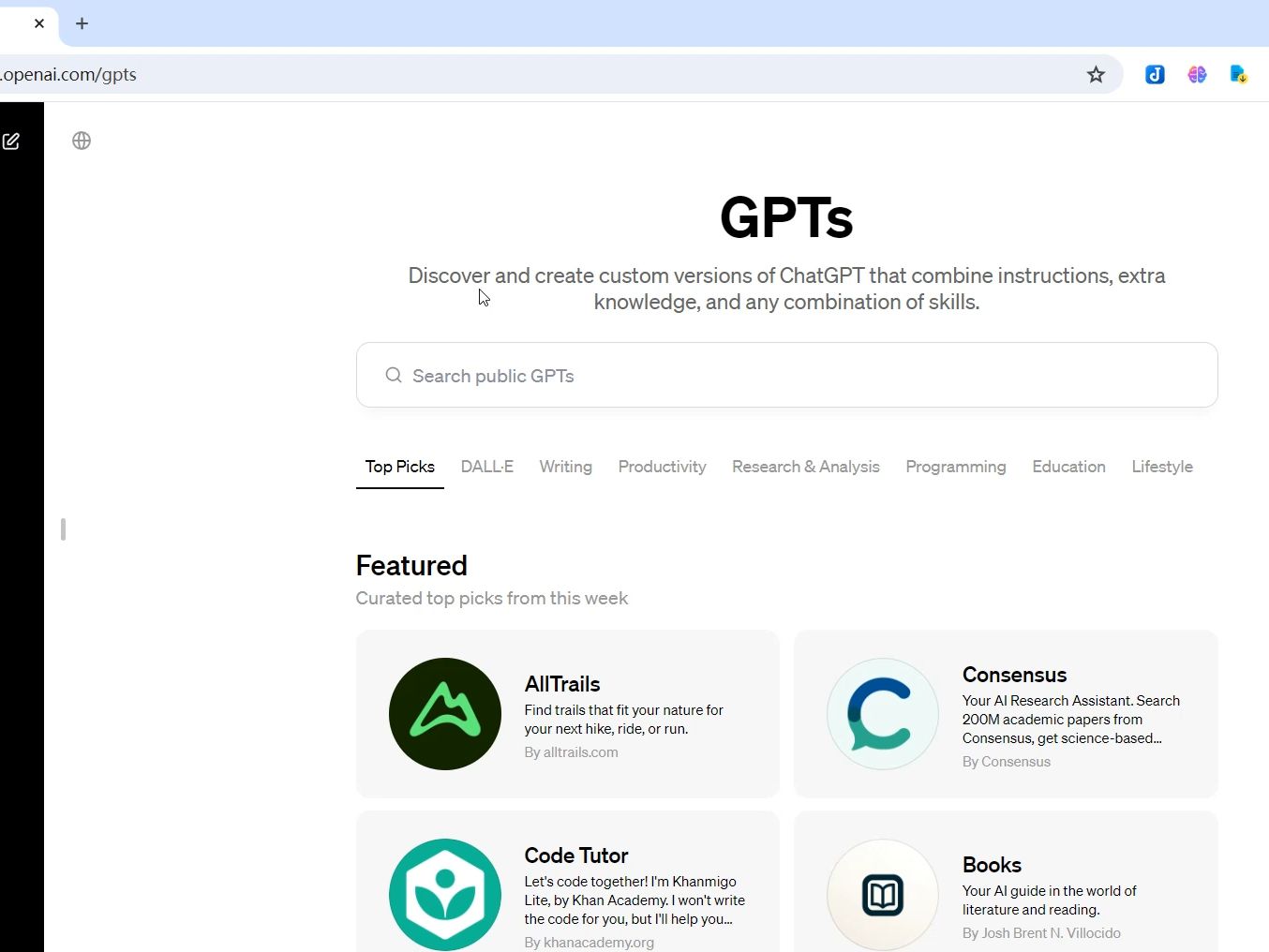Focus the Search public GPTs field
Viewport: 1269px width, 952px height.
click(787, 375)
